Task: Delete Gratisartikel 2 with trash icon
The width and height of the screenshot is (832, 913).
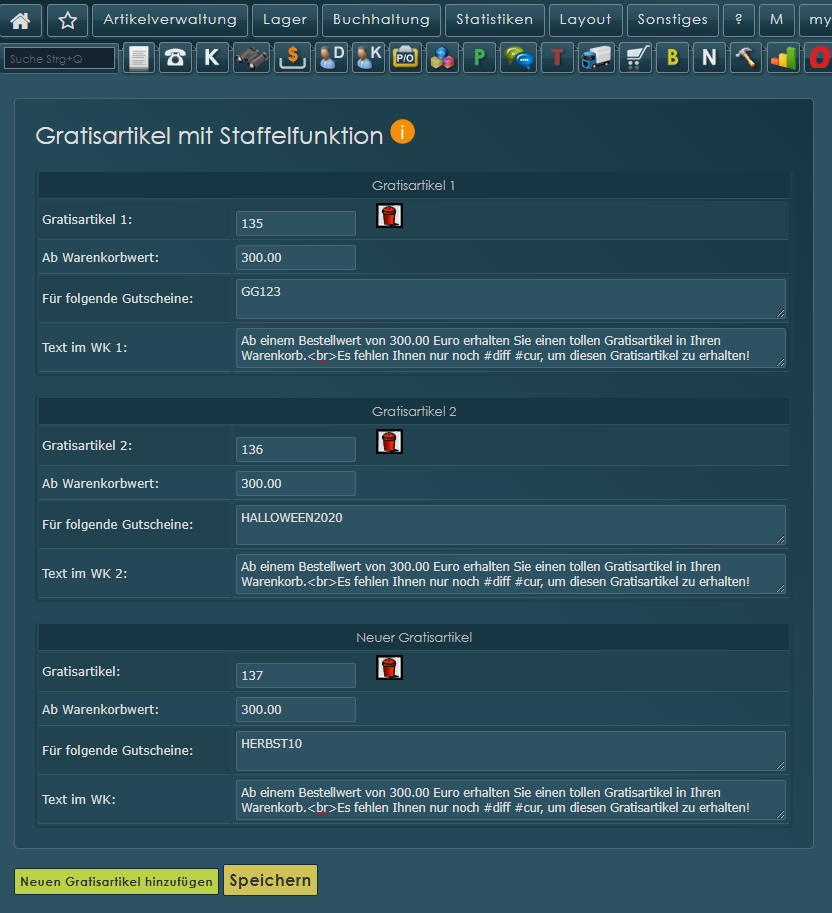Action: coord(389,441)
